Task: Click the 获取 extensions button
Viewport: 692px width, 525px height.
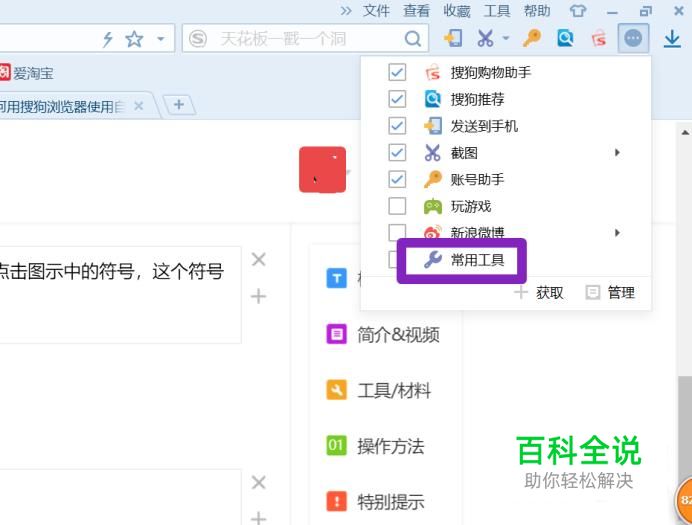Action: coord(539,292)
